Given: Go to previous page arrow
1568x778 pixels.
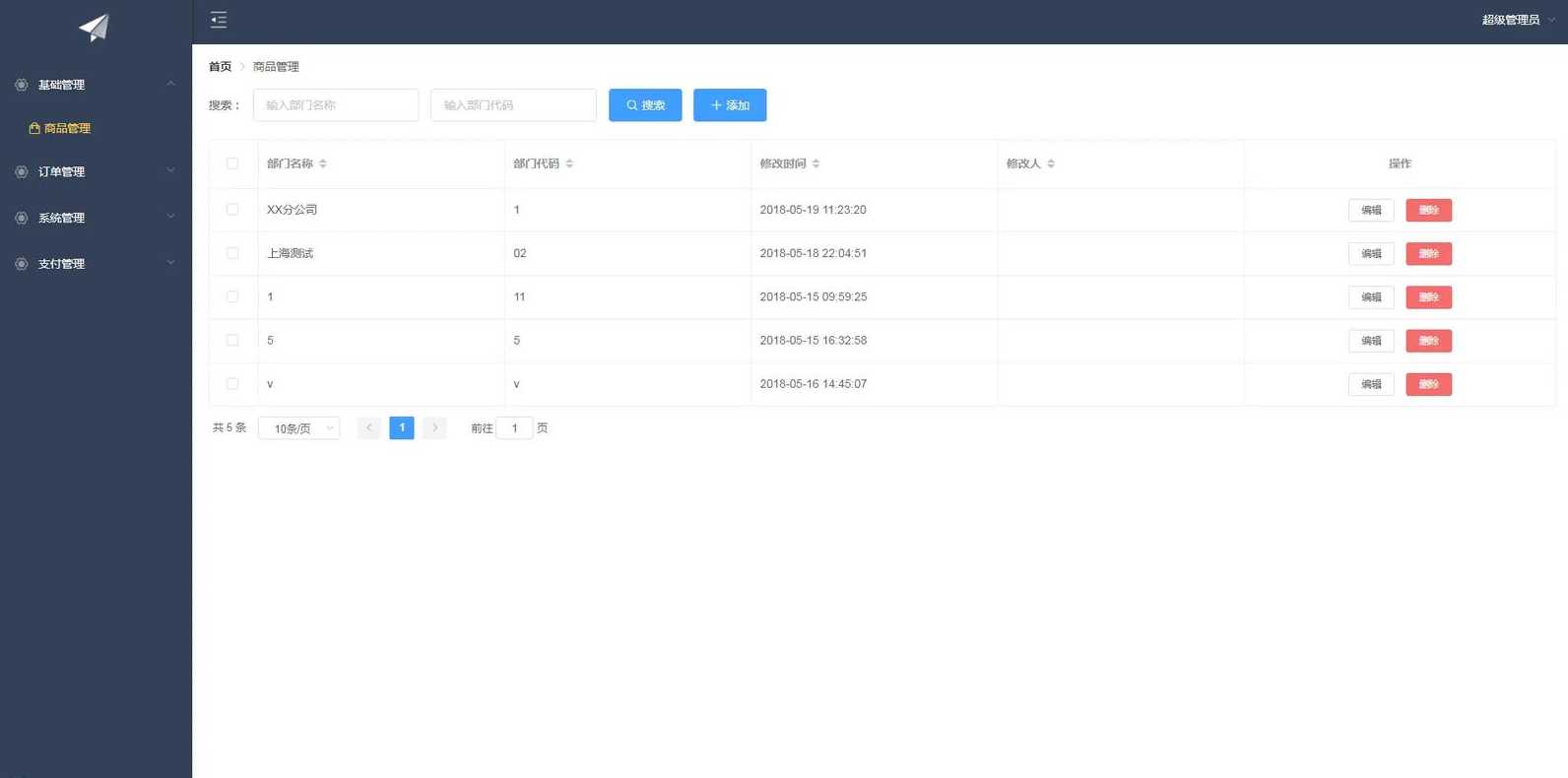Looking at the screenshot, I should click(x=369, y=427).
